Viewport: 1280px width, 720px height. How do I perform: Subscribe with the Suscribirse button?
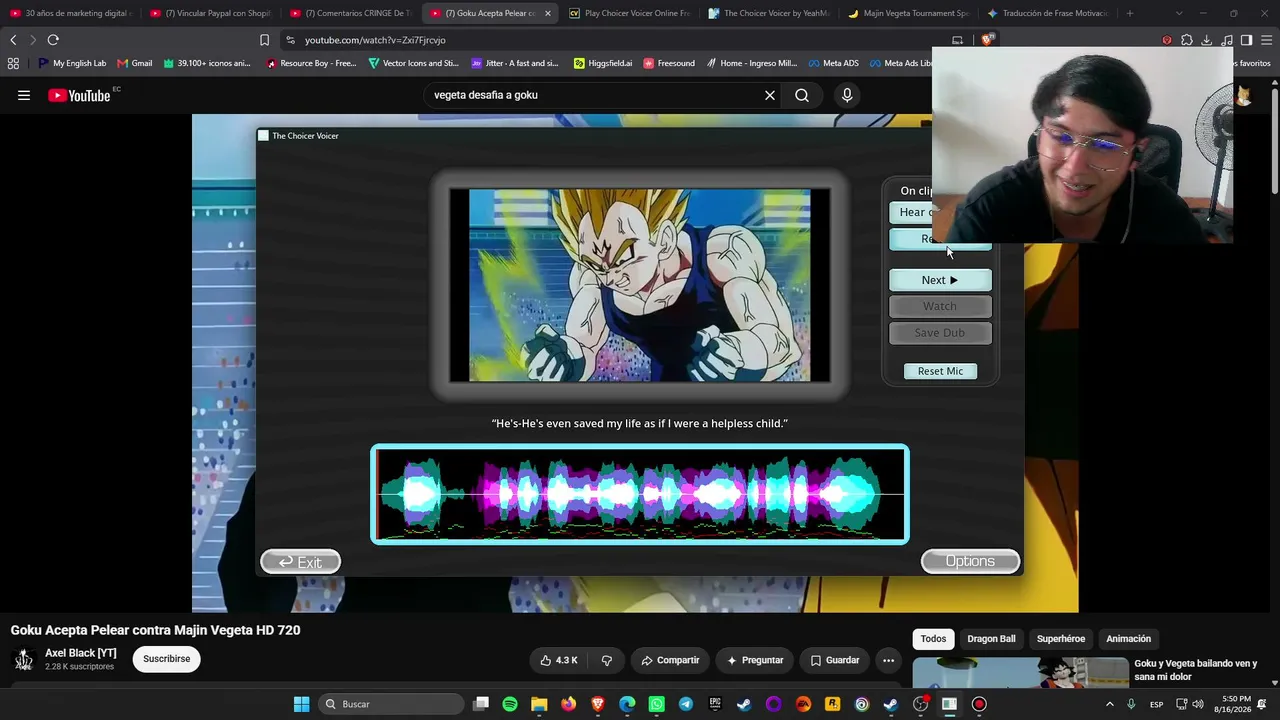166,659
